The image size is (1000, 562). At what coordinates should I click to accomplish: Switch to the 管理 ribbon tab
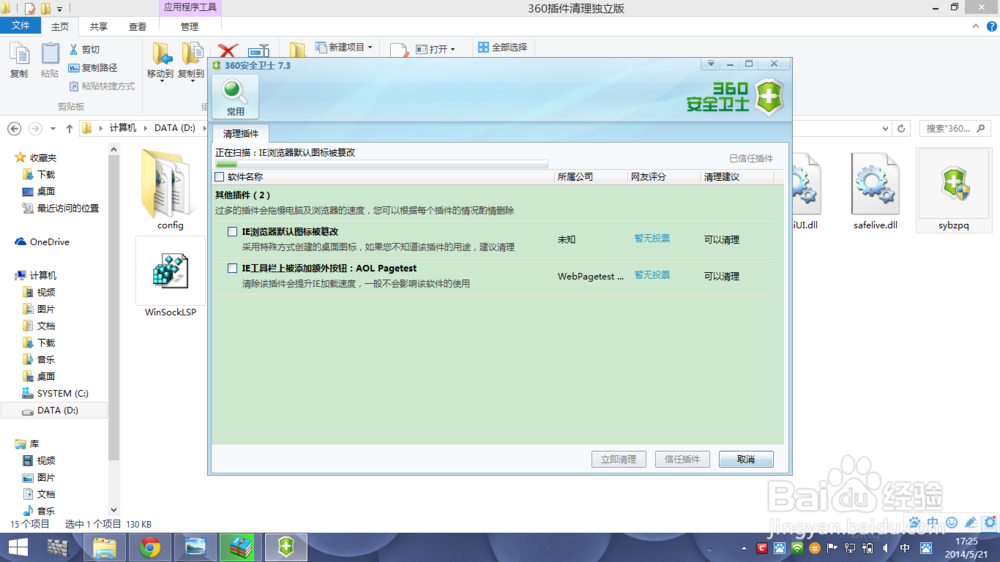(189, 26)
